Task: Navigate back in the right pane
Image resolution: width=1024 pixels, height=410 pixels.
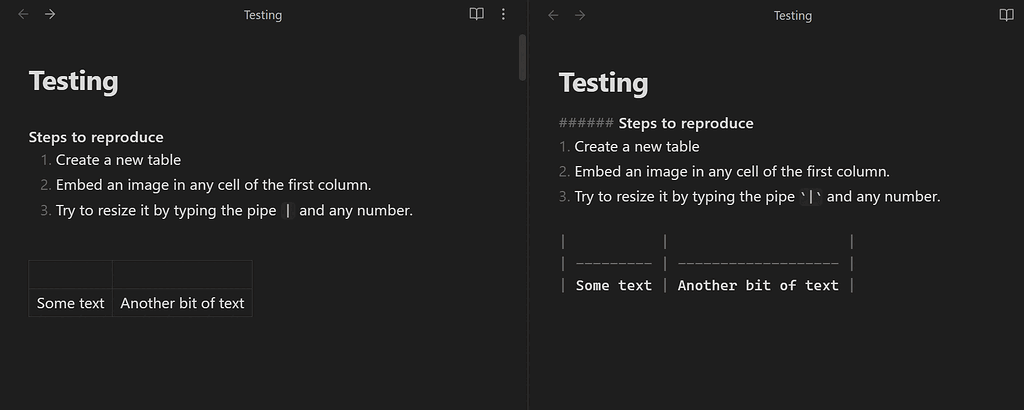Action: pos(553,15)
